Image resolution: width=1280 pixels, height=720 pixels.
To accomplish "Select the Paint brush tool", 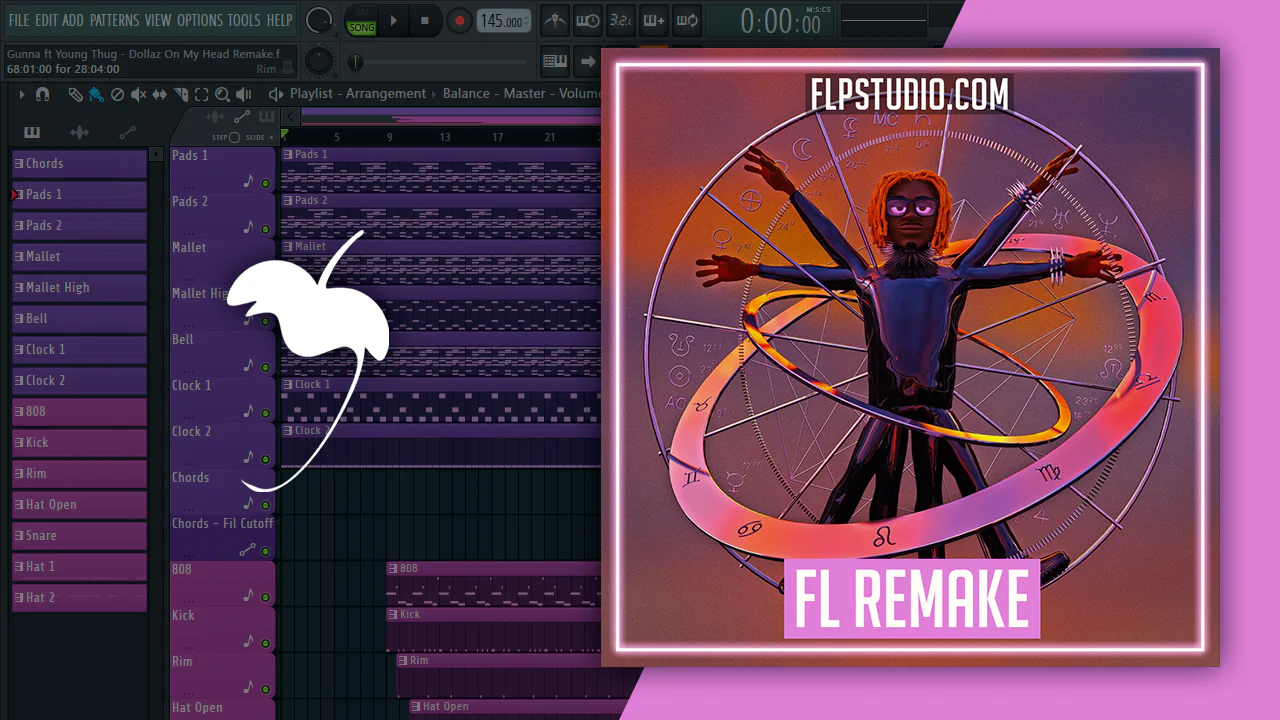I will click(96, 94).
